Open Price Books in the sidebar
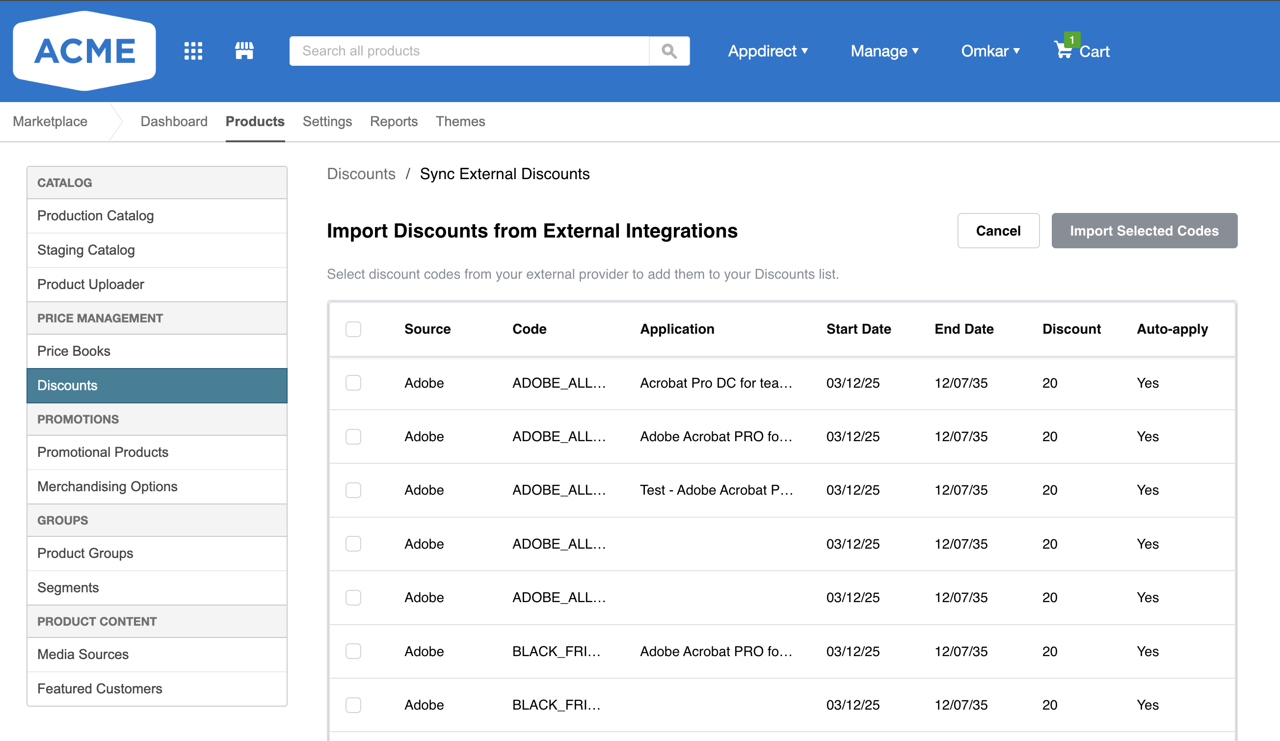 coord(74,351)
